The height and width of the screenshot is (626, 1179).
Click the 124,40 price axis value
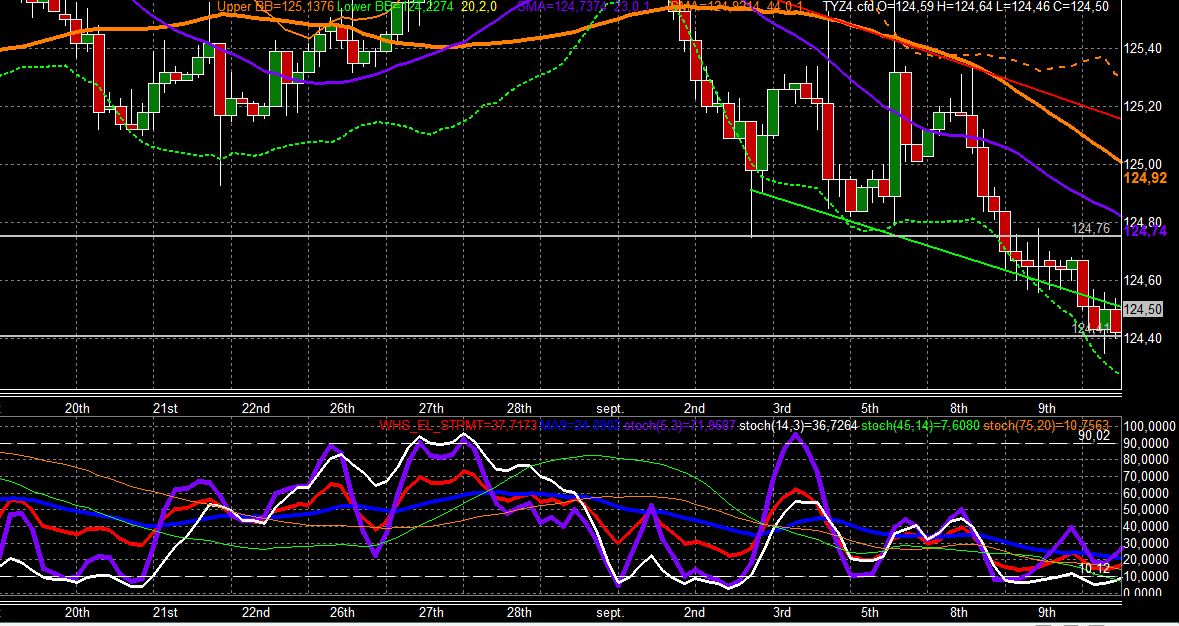pos(1142,337)
